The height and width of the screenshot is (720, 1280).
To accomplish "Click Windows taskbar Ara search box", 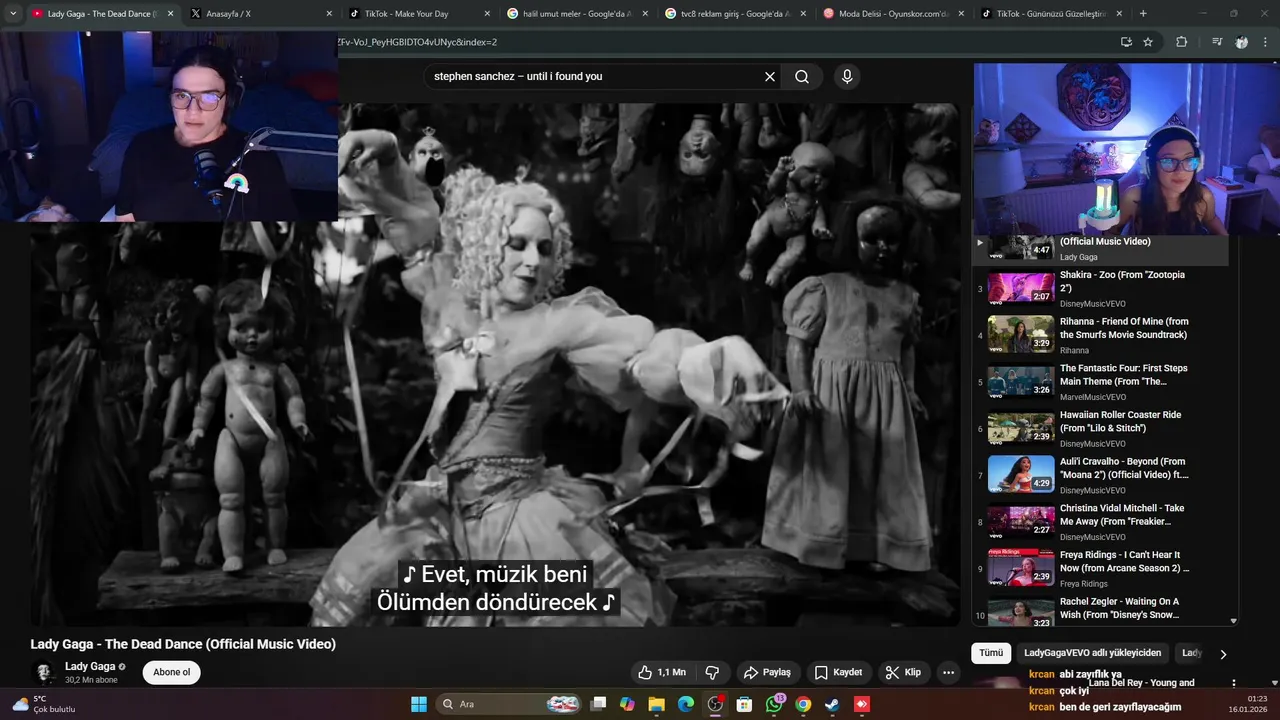I will pyautogui.click(x=510, y=704).
